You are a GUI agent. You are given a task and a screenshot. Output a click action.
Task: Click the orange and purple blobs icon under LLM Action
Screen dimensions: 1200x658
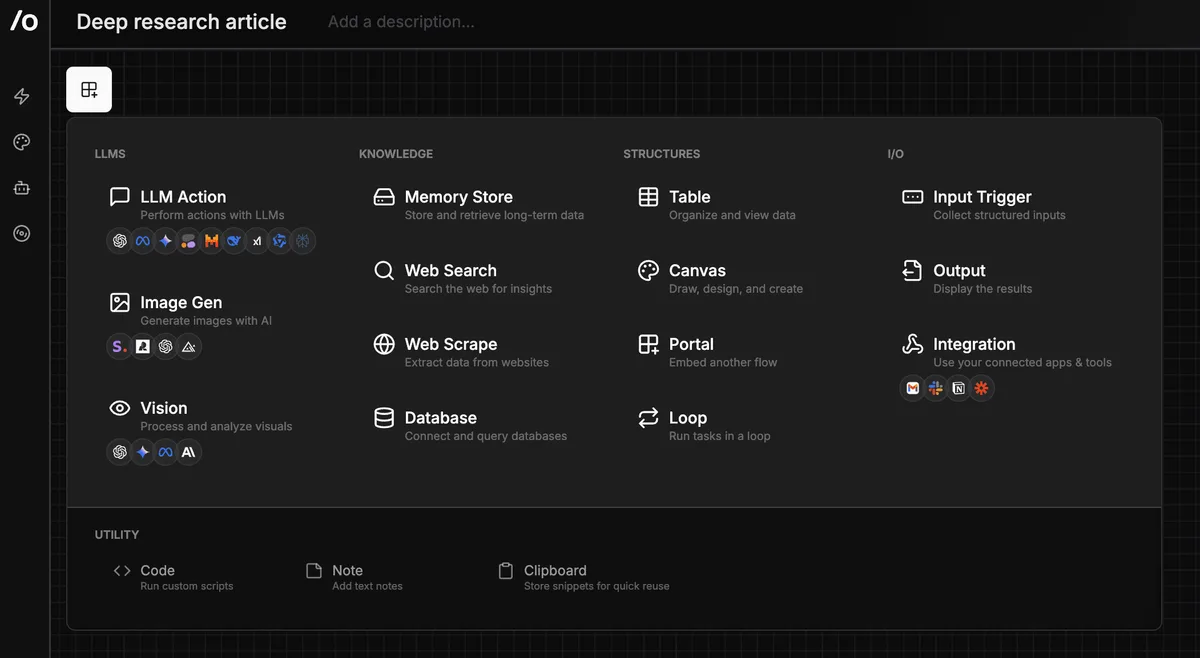coord(189,241)
